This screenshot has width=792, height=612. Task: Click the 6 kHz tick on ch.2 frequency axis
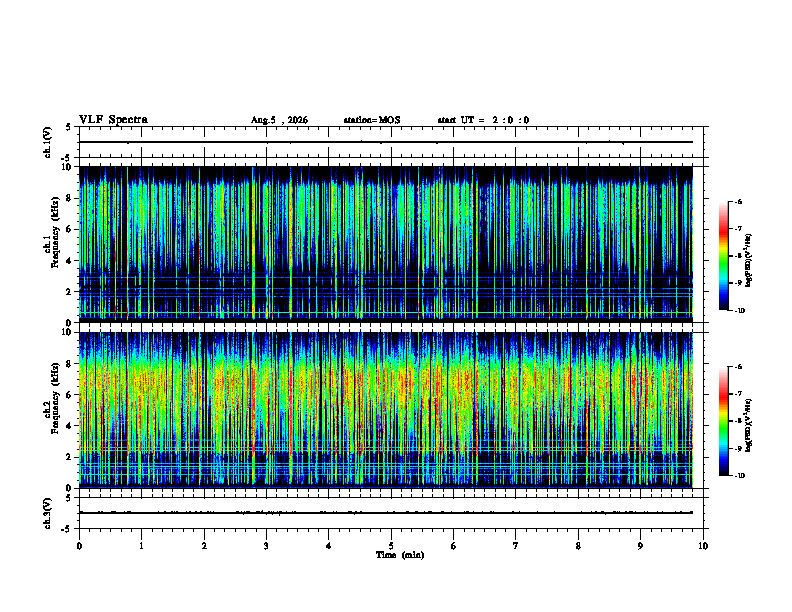point(70,395)
